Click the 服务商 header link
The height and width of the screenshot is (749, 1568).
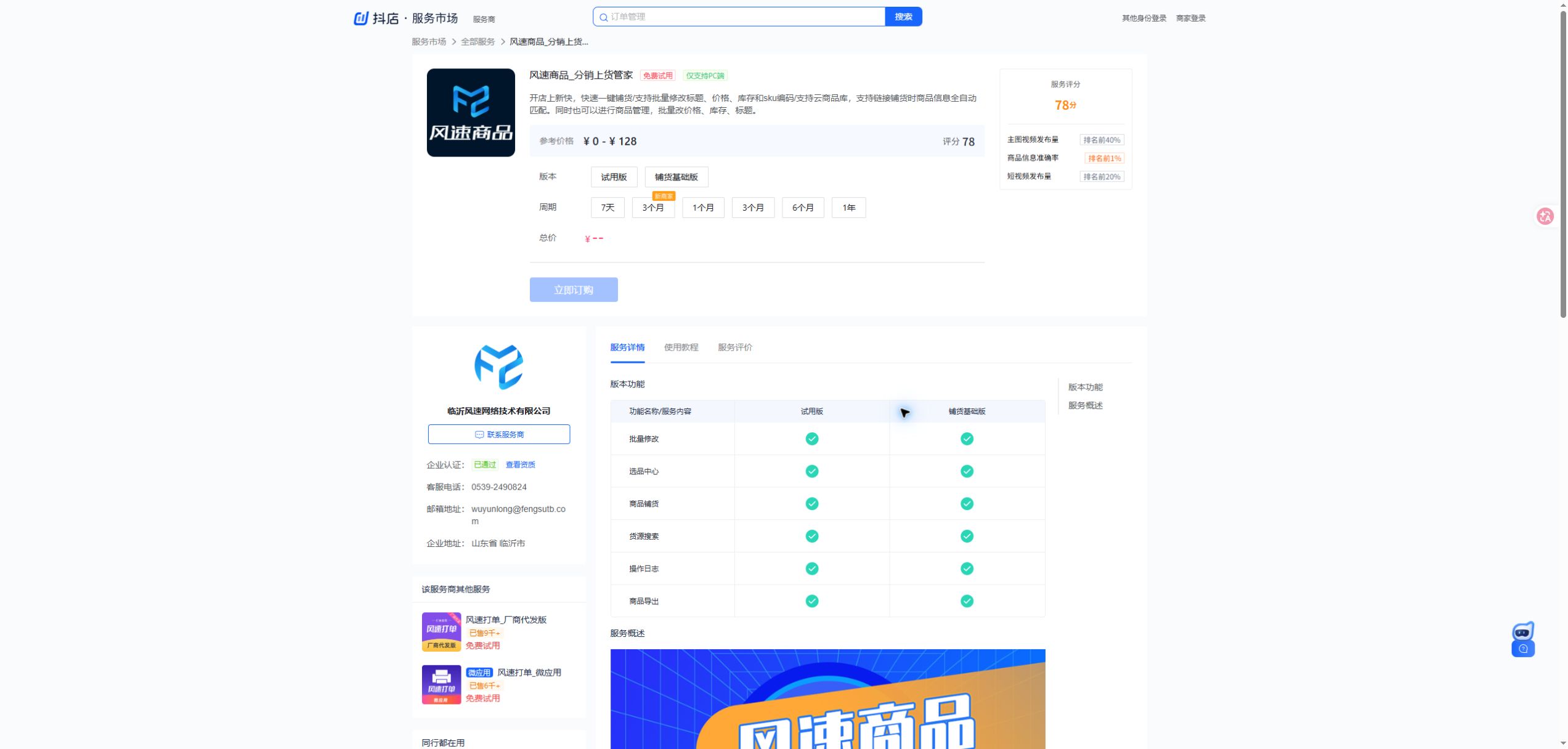coord(484,19)
